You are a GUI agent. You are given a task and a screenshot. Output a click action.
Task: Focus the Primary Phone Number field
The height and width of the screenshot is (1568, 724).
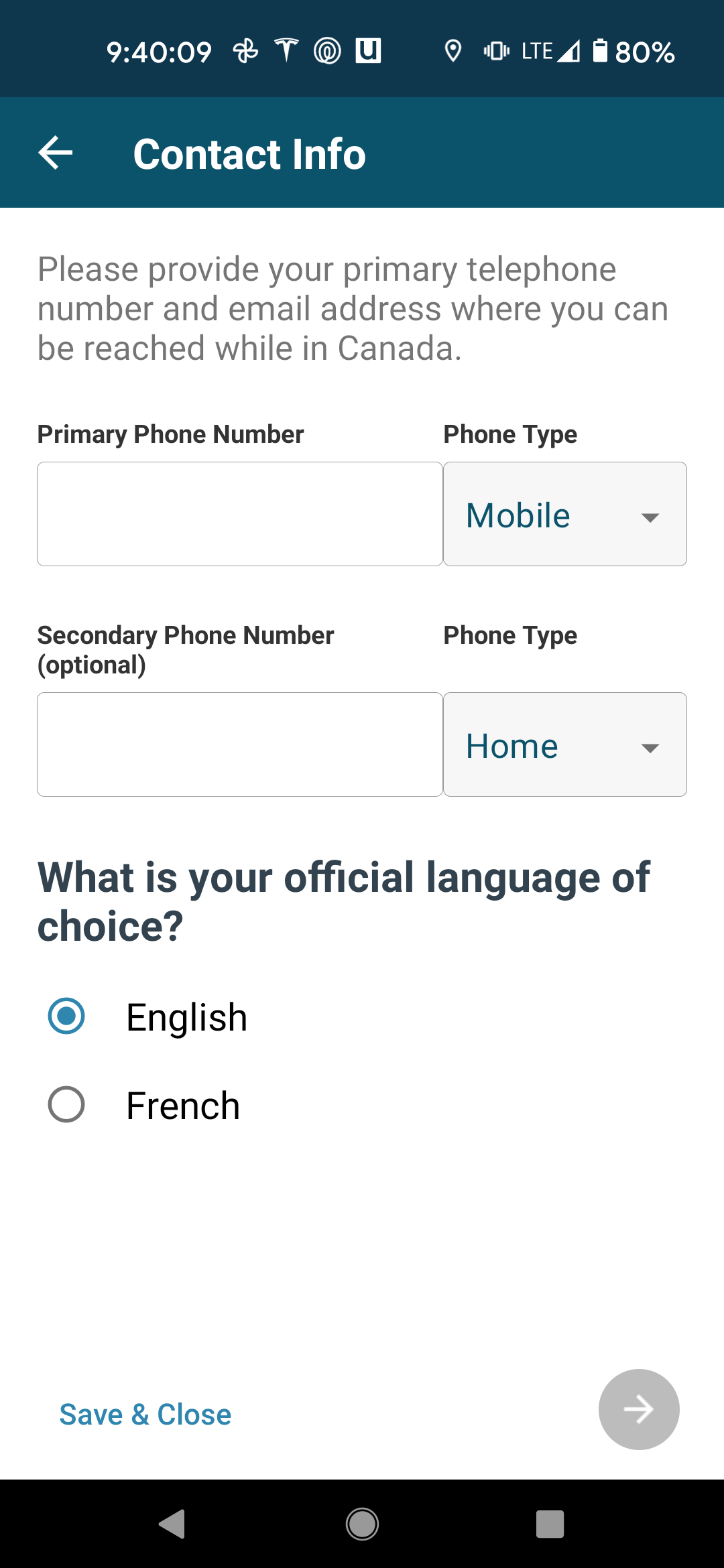pyautogui.click(x=239, y=514)
